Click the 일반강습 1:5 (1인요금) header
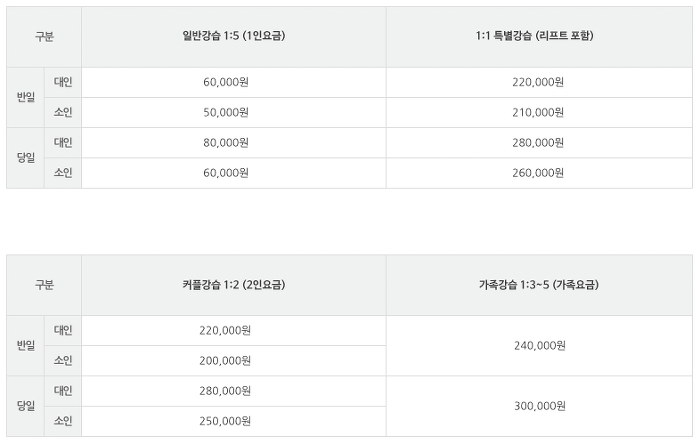700x444 pixels. (233, 36)
